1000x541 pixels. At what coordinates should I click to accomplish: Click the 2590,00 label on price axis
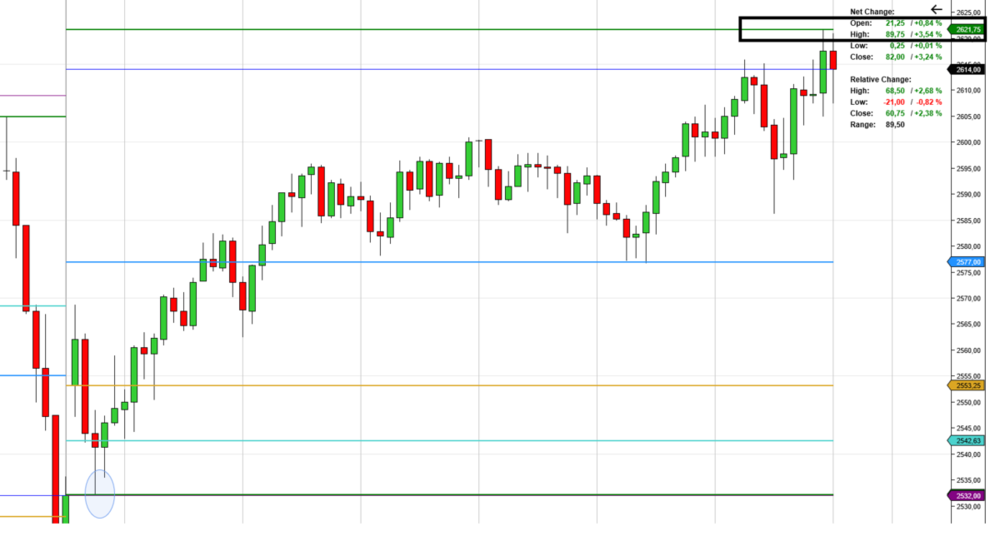click(x=968, y=194)
